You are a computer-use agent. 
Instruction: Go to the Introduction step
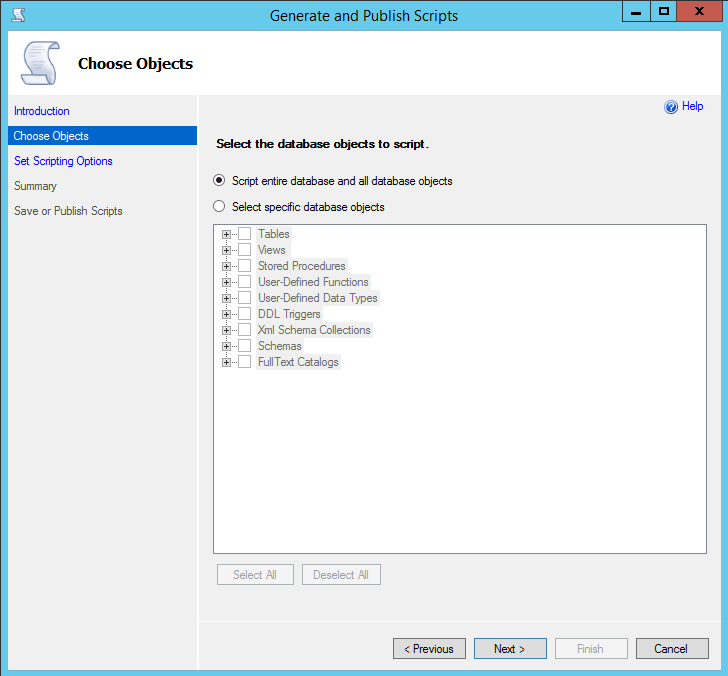[42, 111]
